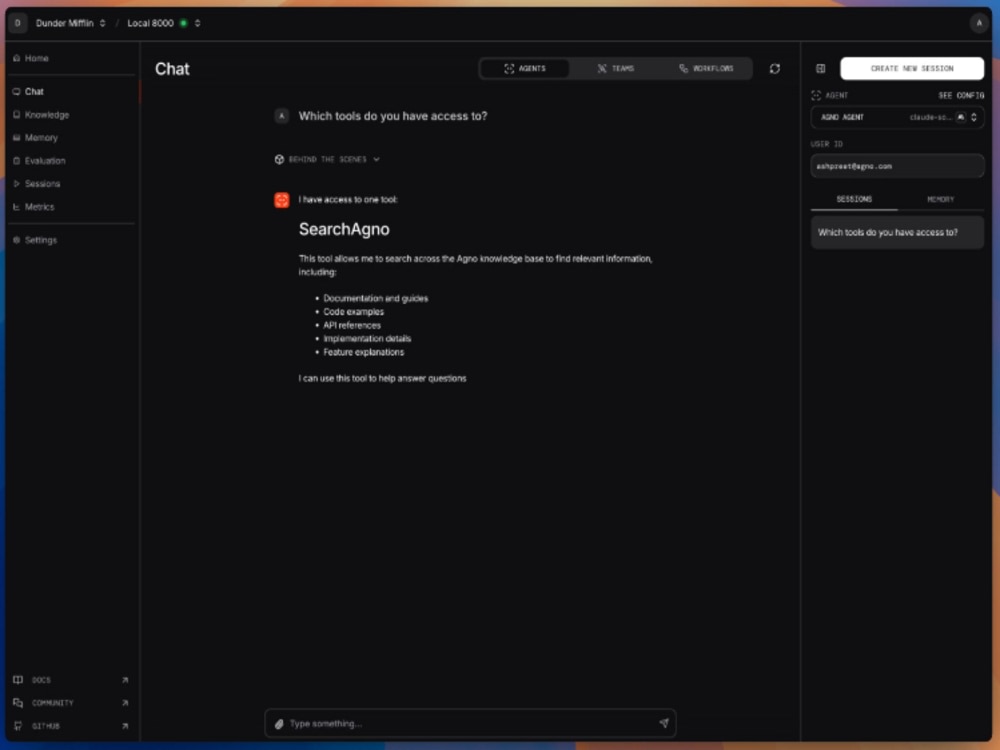The image size is (1000, 750).
Task: Click the 'Documentation and guides' bullet
Action: click(376, 298)
